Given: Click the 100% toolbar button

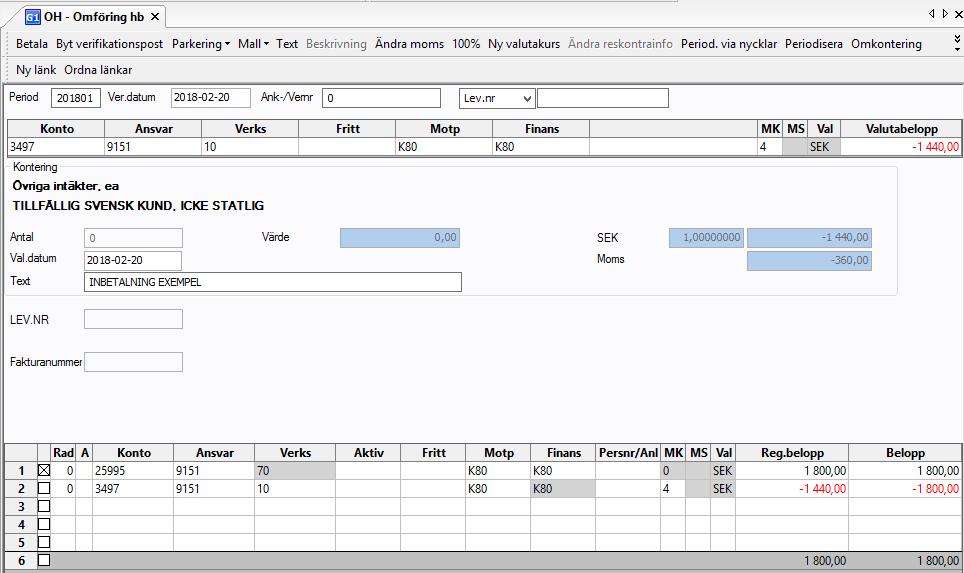Looking at the screenshot, I should (x=466, y=44).
